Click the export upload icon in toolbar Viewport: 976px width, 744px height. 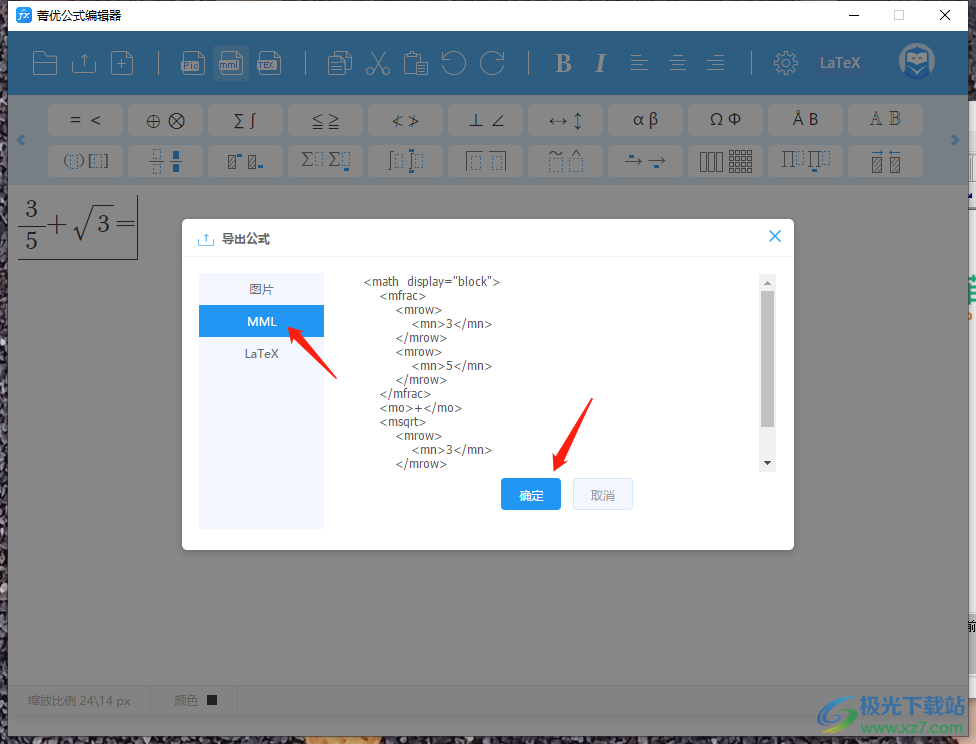click(84, 63)
